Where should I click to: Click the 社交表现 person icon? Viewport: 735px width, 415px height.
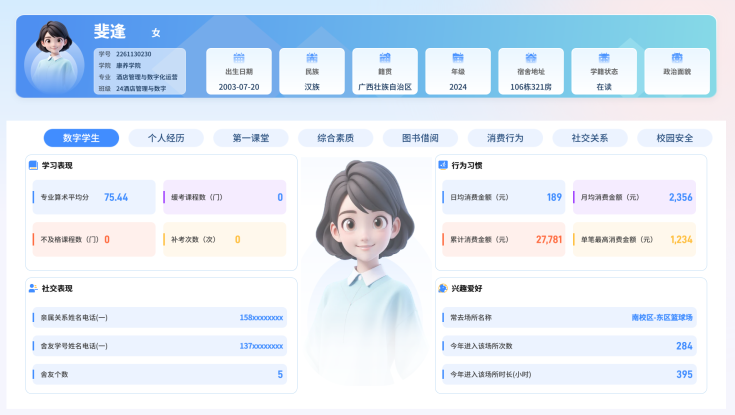tap(33, 288)
